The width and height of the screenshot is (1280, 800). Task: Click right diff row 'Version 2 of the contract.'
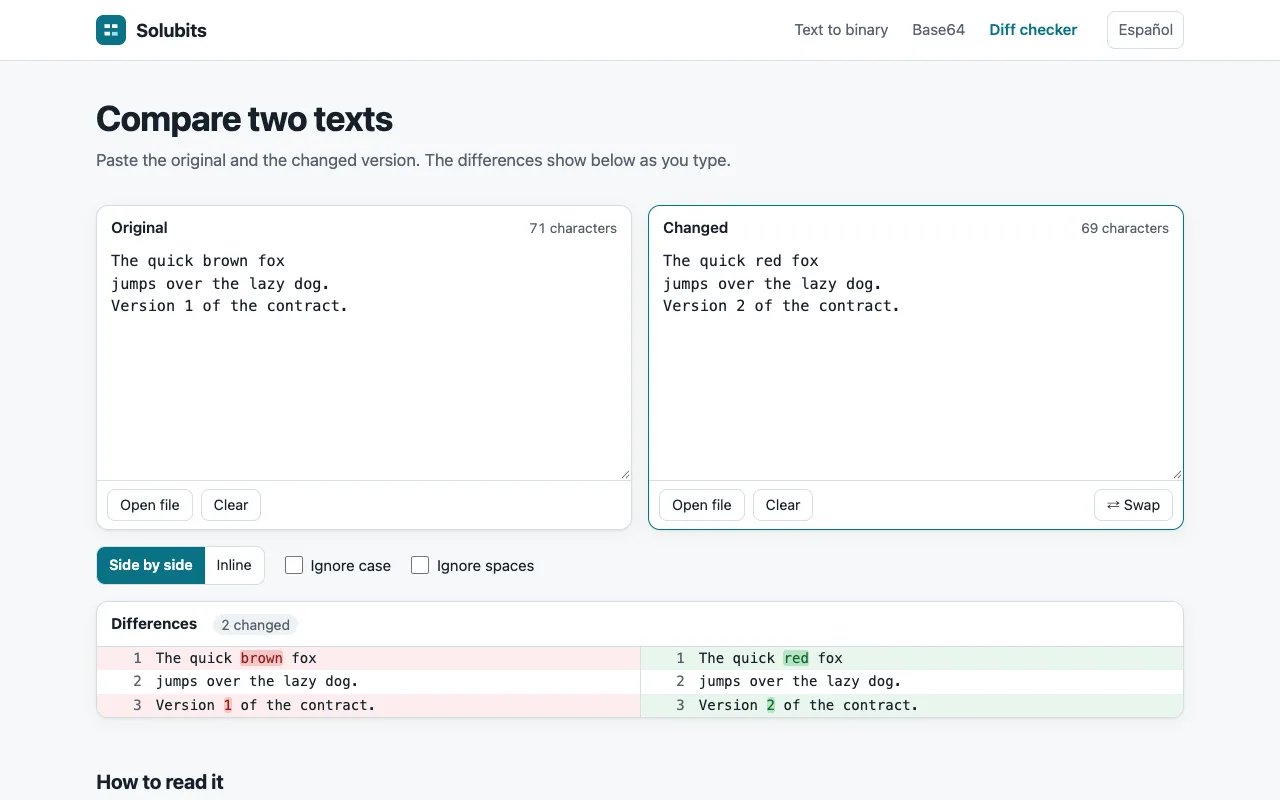(912, 705)
